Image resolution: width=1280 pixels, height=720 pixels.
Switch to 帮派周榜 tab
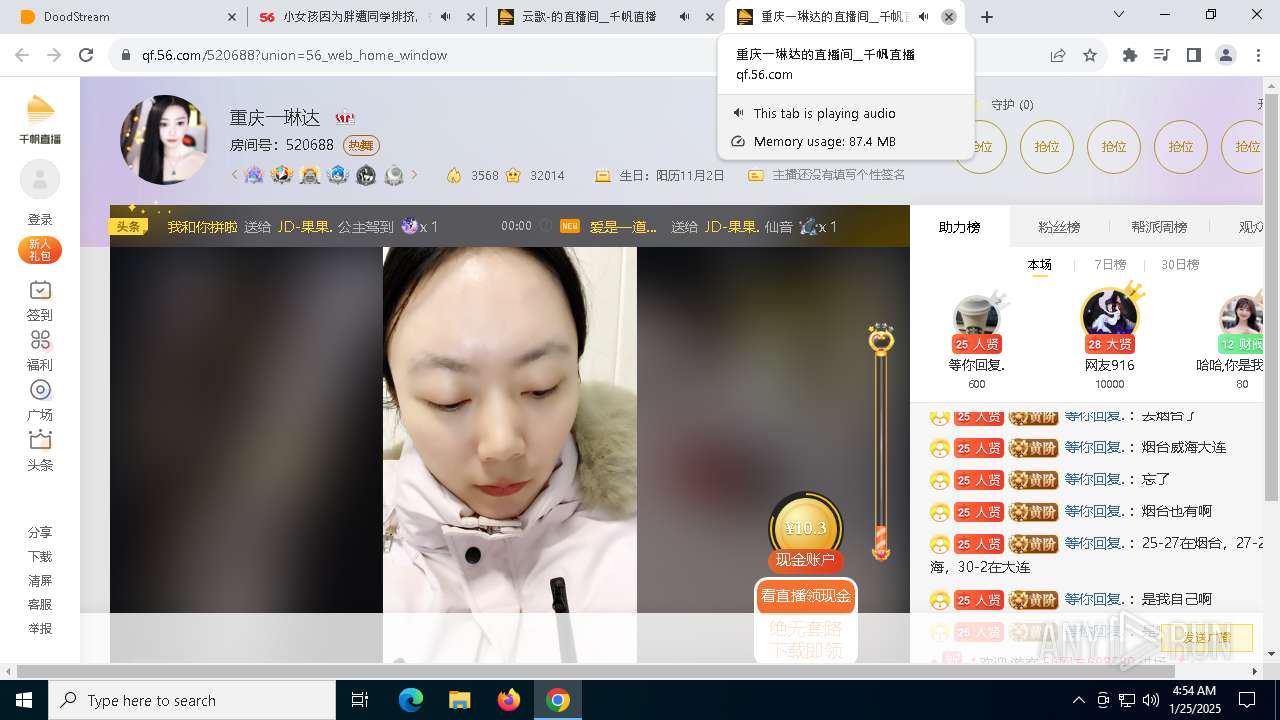click(1159, 227)
